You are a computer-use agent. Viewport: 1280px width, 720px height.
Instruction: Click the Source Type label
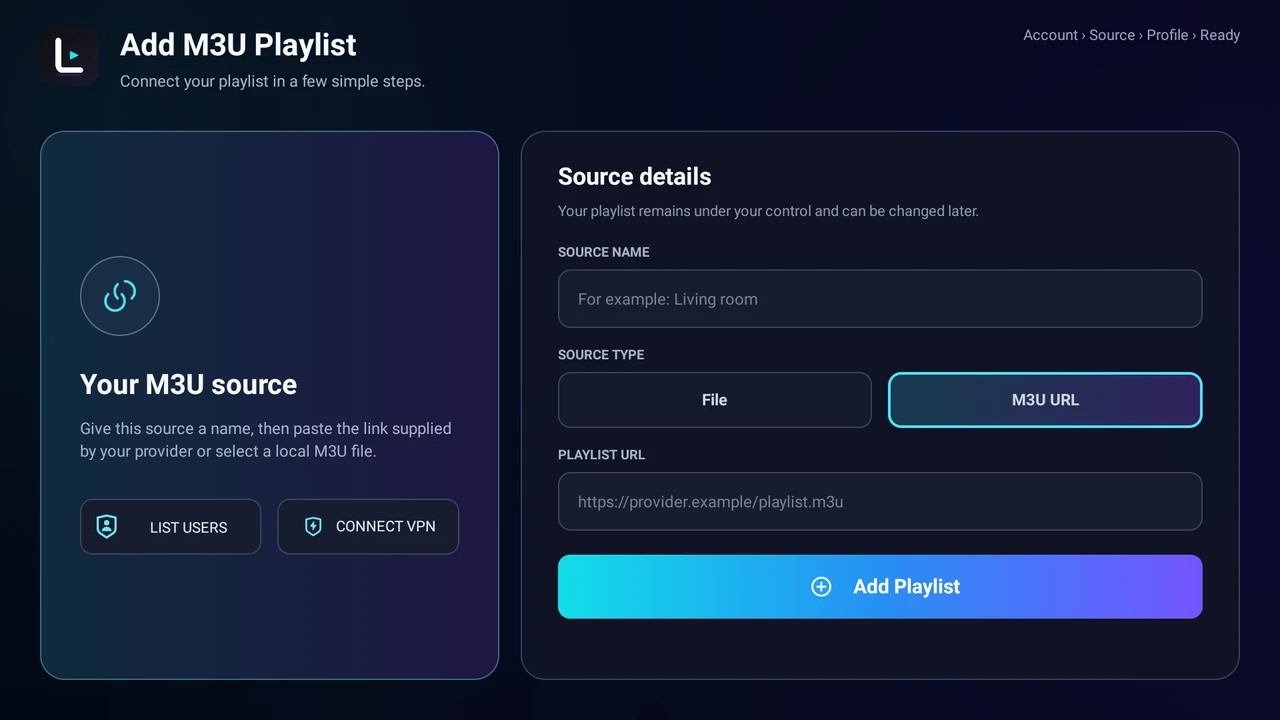coord(601,355)
